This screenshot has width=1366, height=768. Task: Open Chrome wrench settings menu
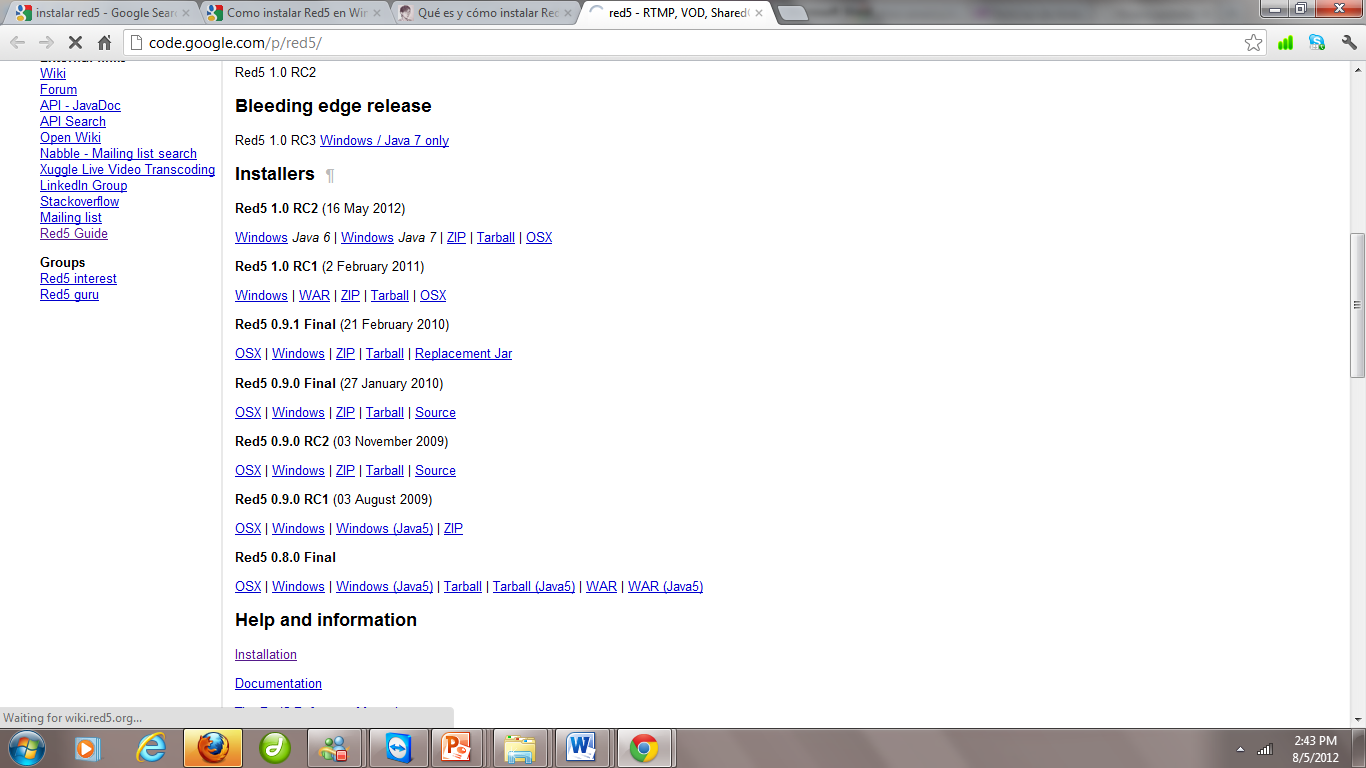(1349, 43)
